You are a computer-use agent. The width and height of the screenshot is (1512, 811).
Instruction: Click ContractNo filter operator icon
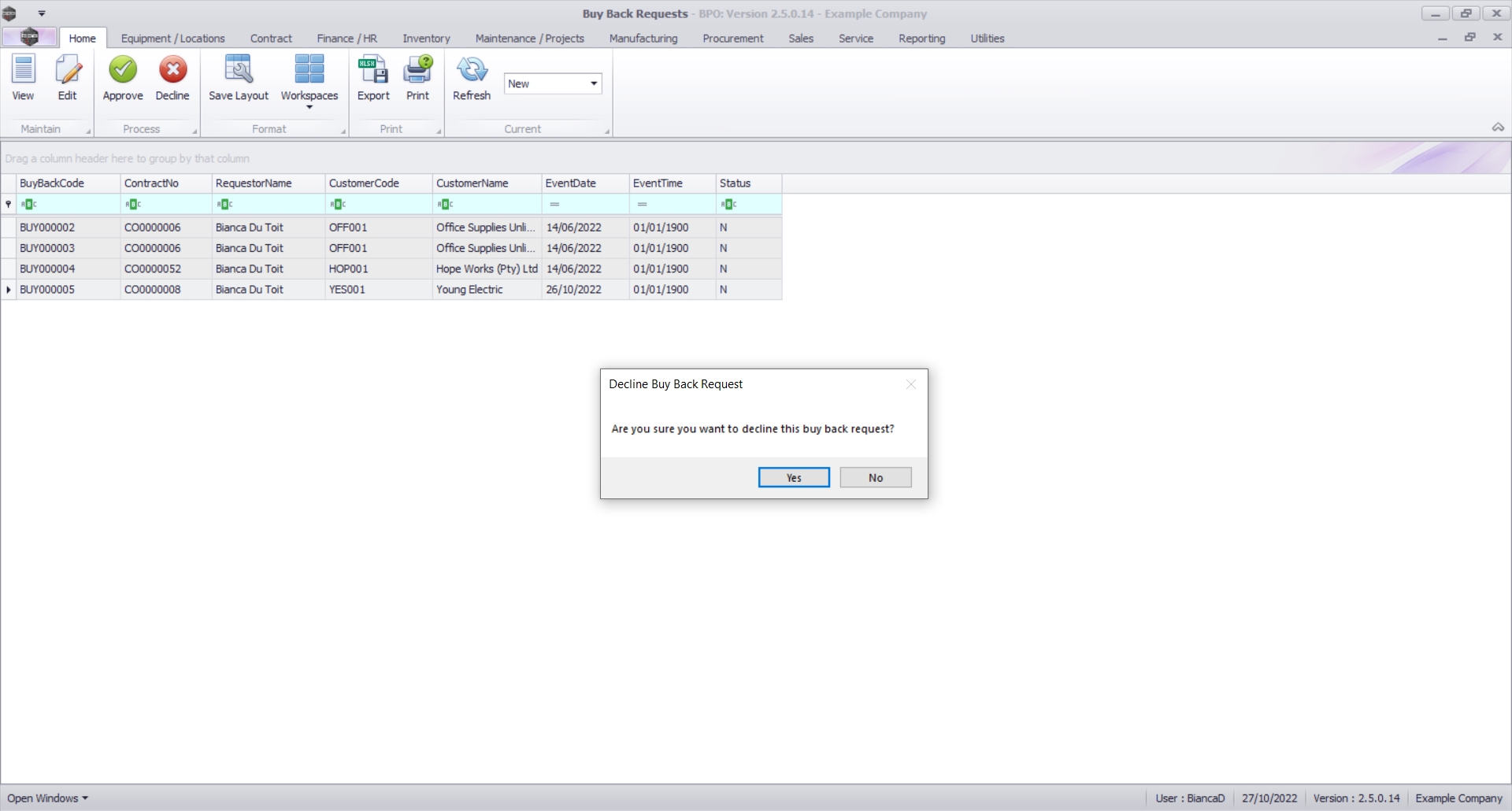click(x=133, y=205)
